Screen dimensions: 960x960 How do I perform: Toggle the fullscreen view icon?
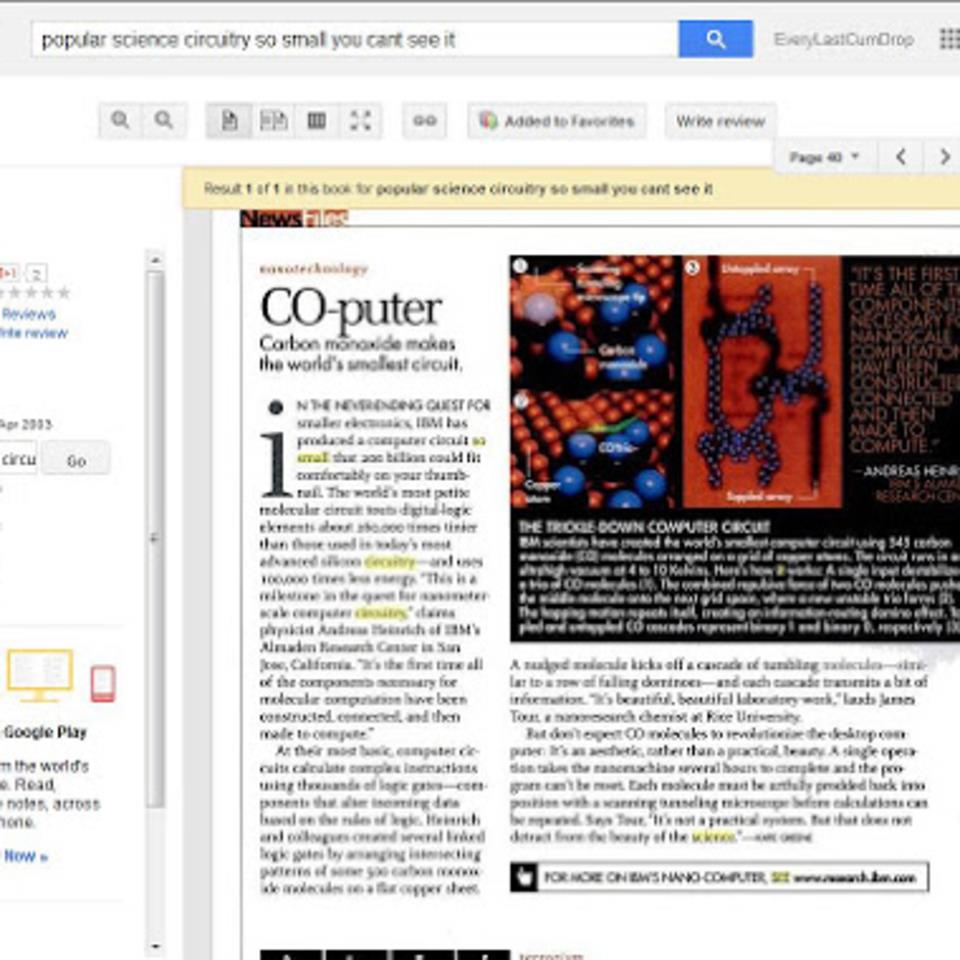click(x=360, y=120)
